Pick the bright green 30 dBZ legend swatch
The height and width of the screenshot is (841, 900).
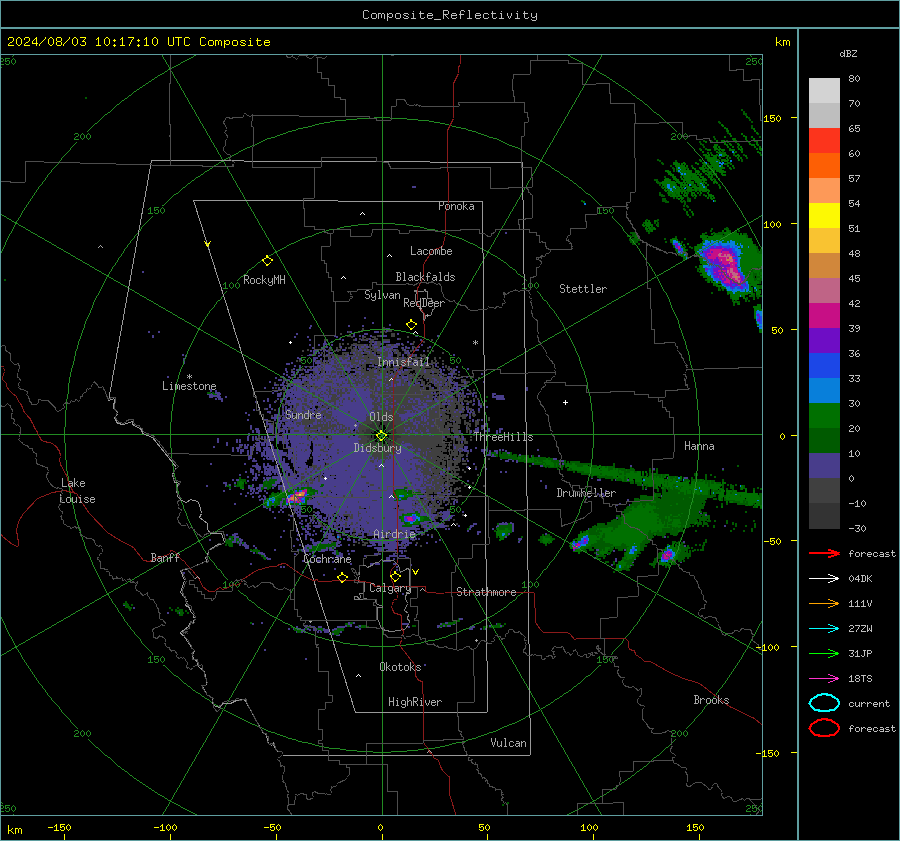coord(824,416)
